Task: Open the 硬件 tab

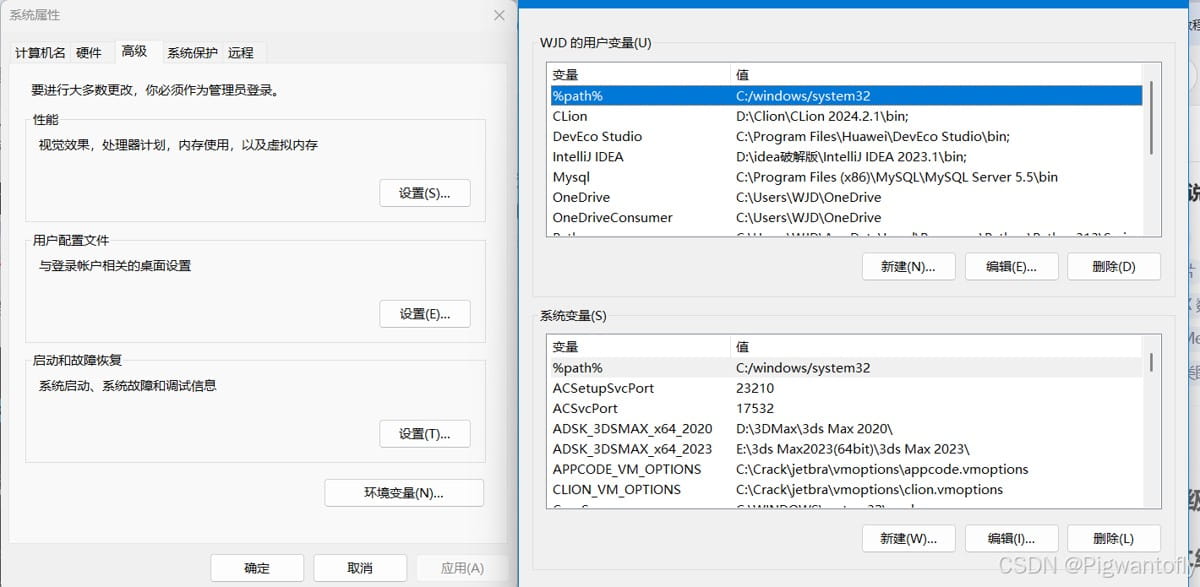Action: pyautogui.click(x=89, y=52)
